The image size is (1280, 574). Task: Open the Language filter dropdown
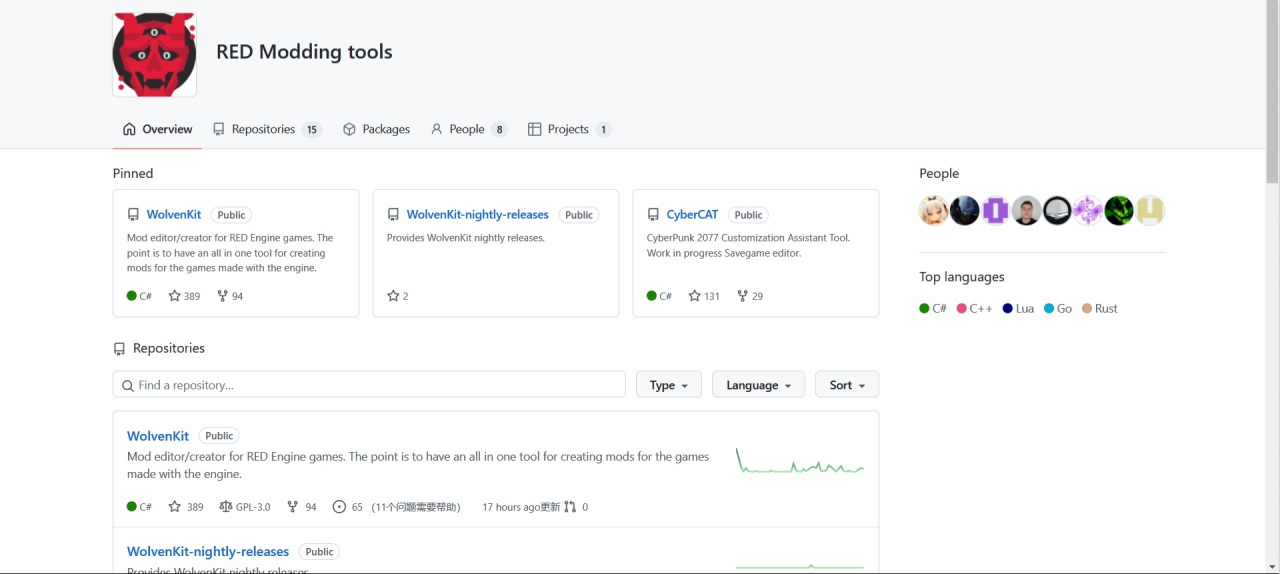[758, 385]
